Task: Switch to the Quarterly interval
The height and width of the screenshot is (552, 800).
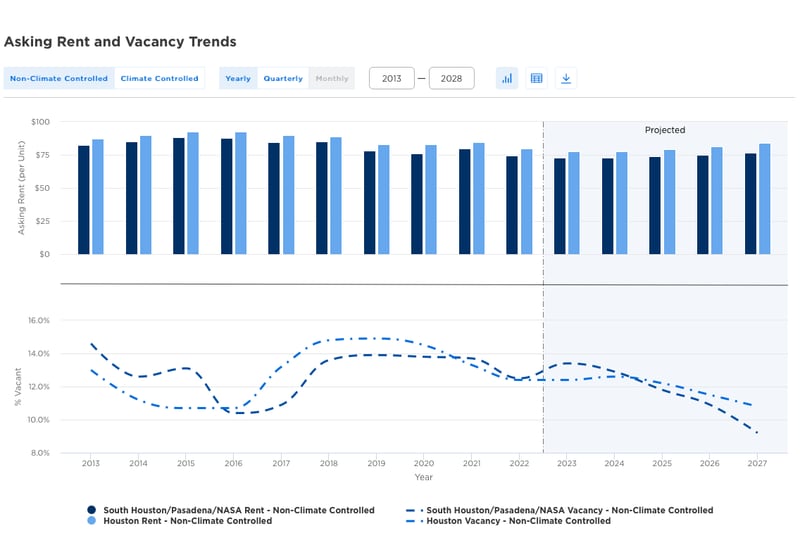Action: point(283,79)
